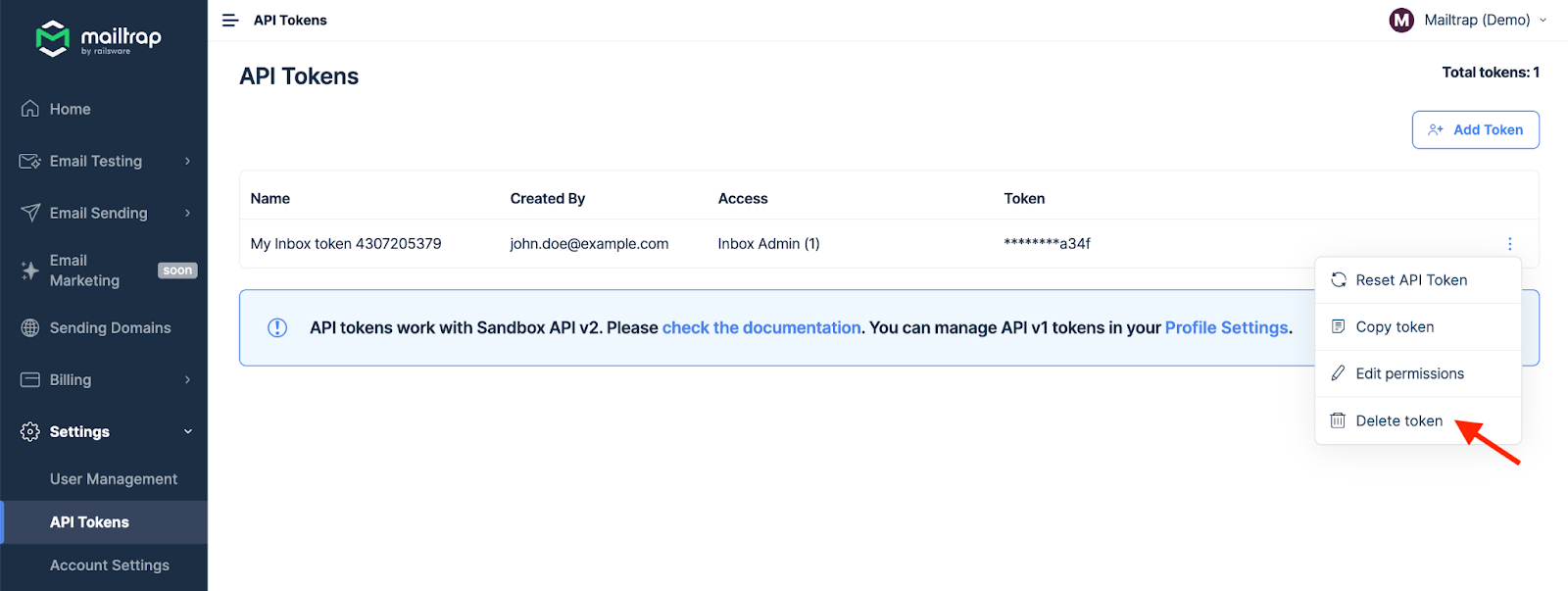Click the Mailtrap (Demo) account avatar
The image size is (1568, 591).
[1401, 21]
